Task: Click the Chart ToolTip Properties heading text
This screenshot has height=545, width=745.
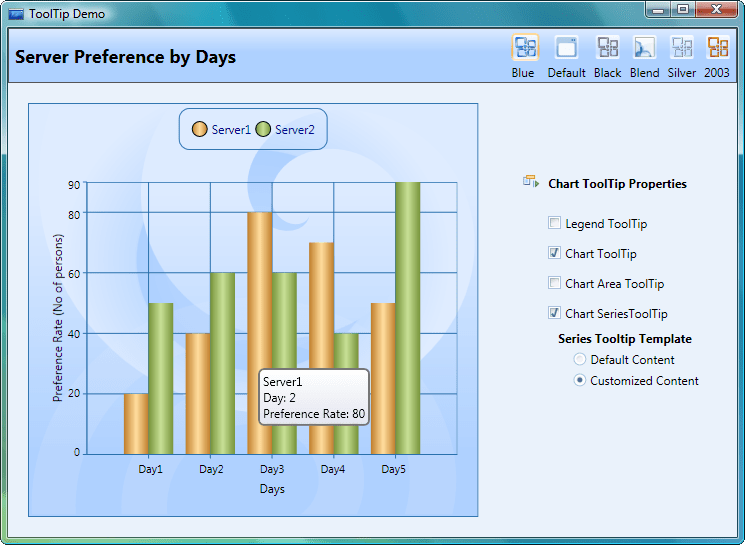Action: coord(618,184)
